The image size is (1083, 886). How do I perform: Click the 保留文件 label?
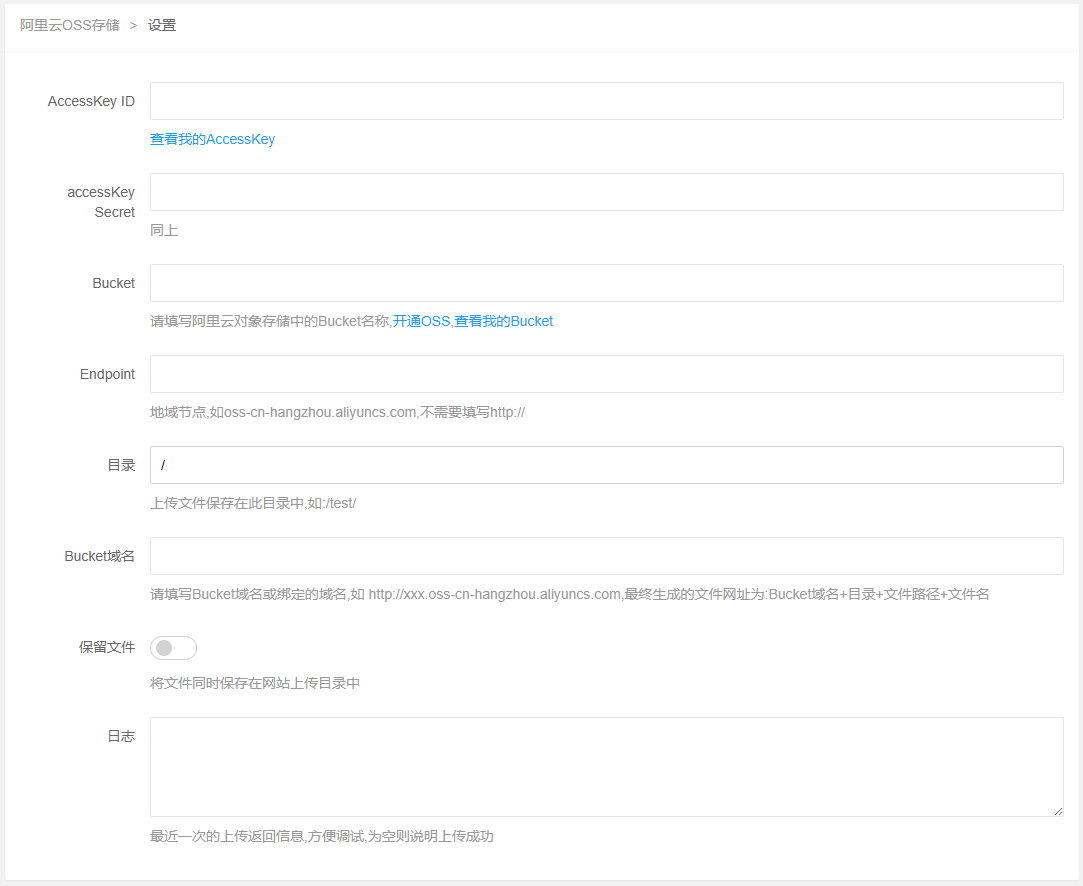pyautogui.click(x=107, y=647)
